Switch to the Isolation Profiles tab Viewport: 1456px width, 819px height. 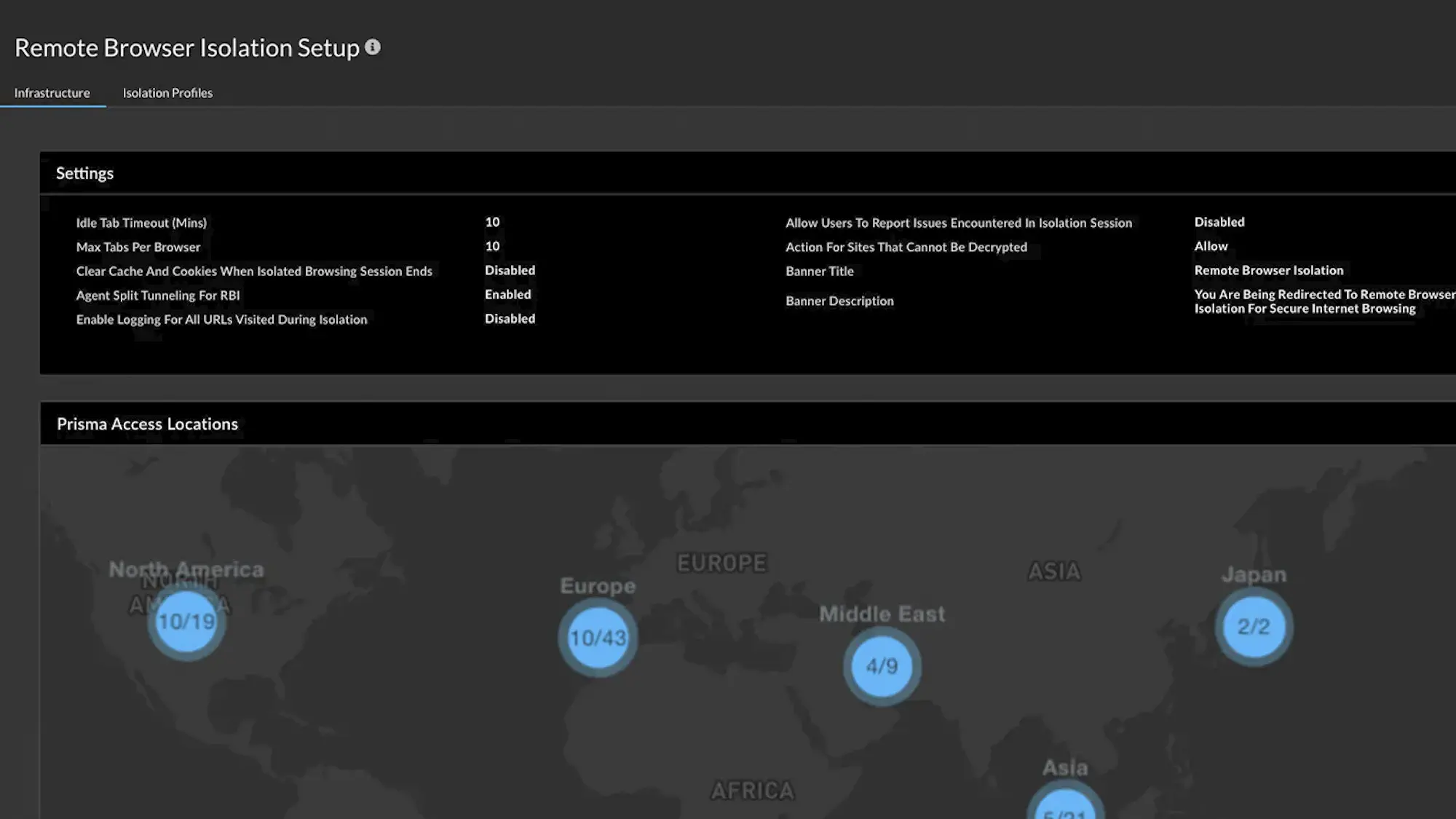[167, 93]
